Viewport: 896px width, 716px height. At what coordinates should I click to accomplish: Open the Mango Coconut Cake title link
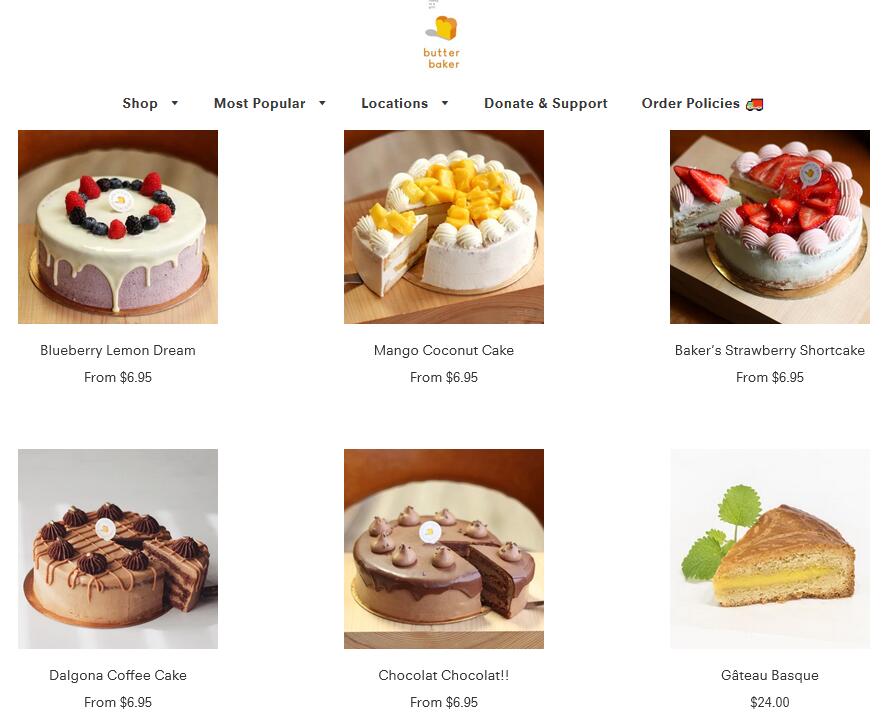point(443,350)
